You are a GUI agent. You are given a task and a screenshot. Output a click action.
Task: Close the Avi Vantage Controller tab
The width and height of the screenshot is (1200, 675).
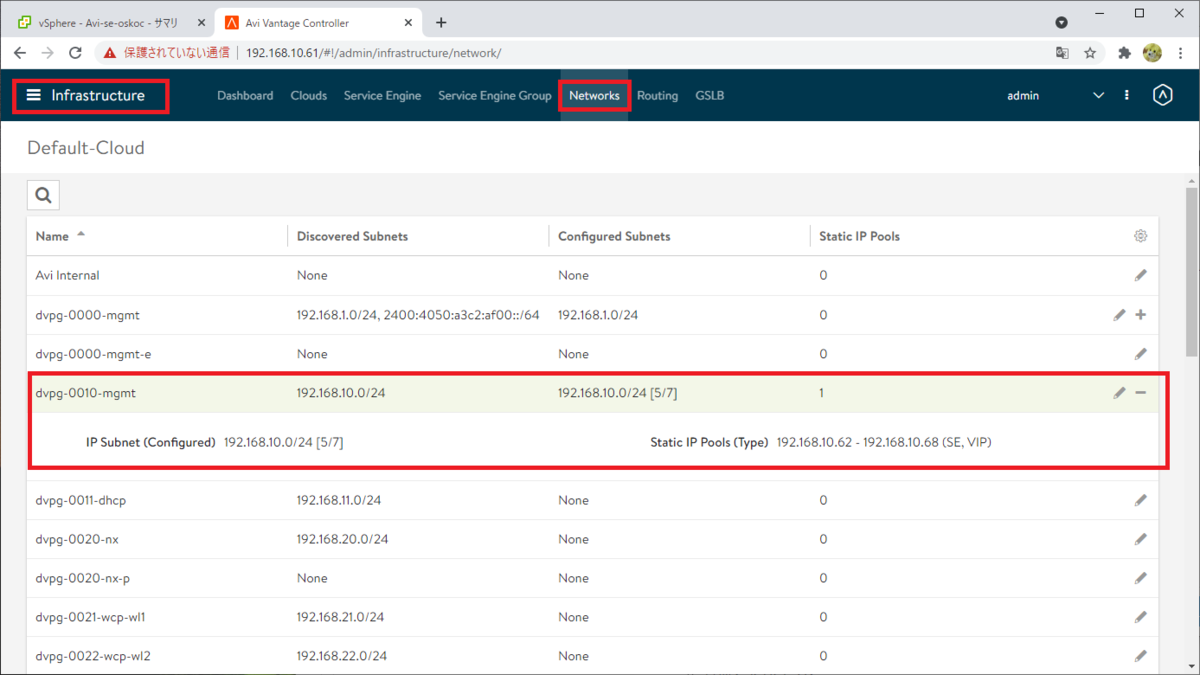tap(407, 22)
